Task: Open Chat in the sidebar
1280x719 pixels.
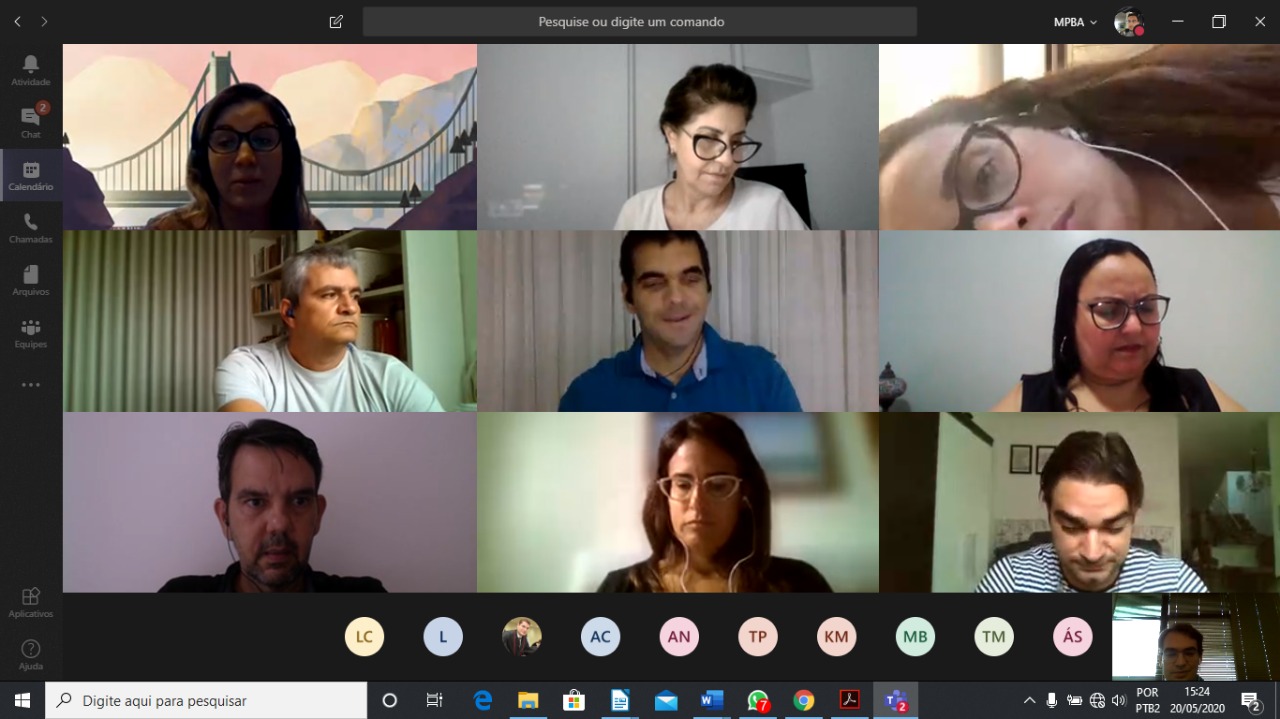Action: [x=31, y=122]
